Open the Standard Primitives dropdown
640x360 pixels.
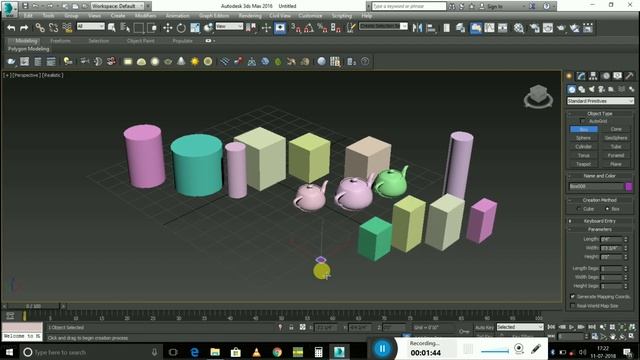point(600,101)
